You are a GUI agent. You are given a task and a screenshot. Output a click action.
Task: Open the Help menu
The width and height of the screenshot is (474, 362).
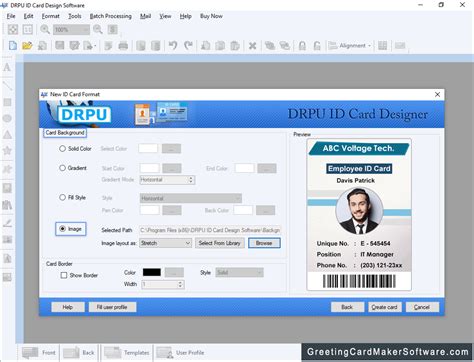click(x=185, y=16)
